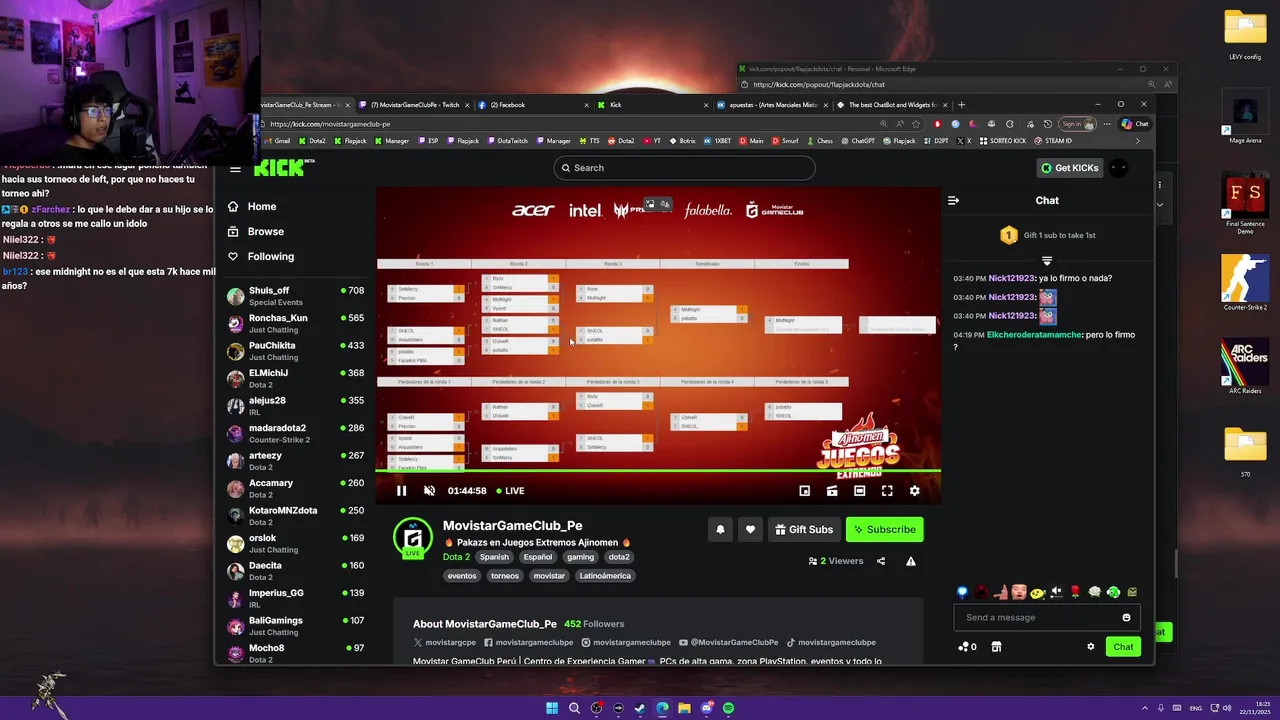
Task: Open LEVY config desktop folder
Action: (1245, 34)
